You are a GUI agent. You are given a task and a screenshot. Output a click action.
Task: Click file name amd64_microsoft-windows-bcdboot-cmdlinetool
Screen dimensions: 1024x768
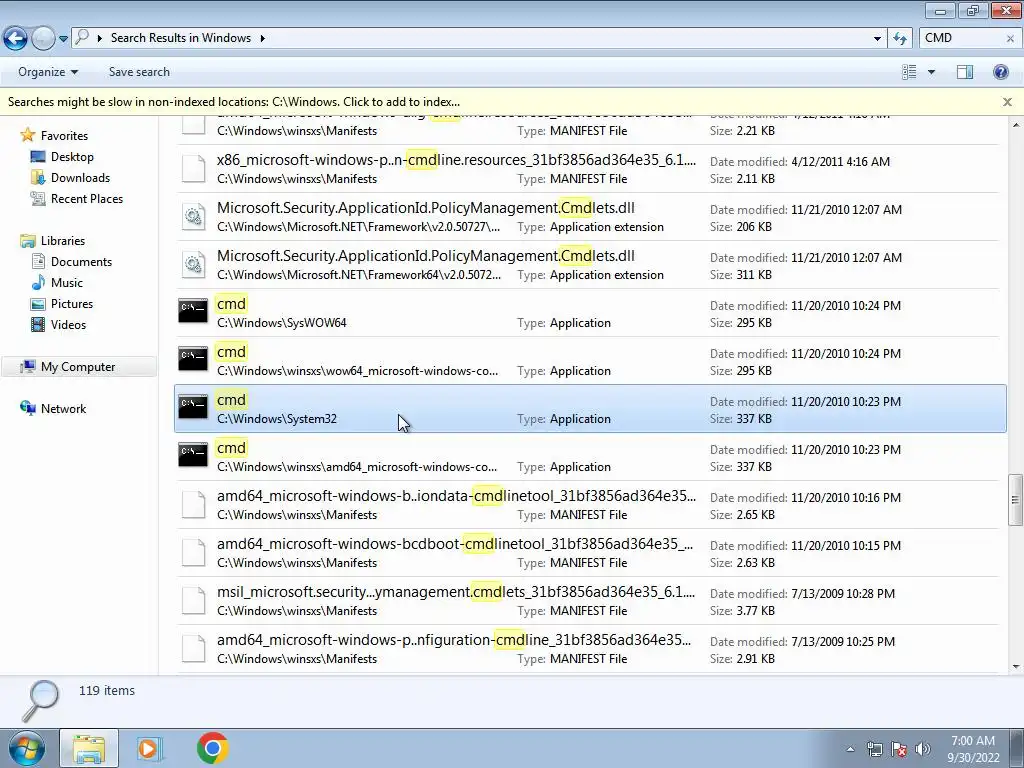[x=455, y=544]
